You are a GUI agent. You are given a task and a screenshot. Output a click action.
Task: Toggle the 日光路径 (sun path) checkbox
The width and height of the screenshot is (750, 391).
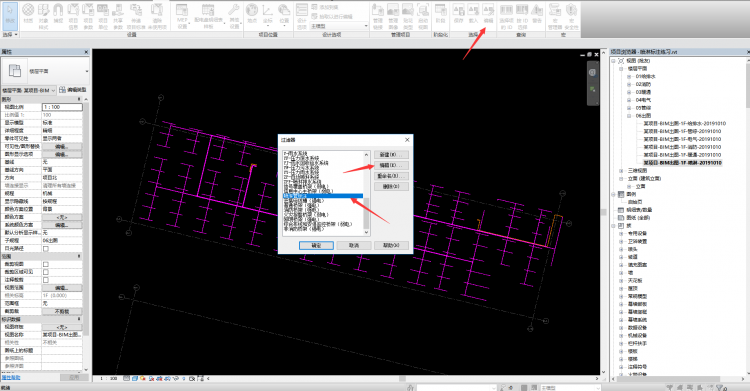[x=46, y=248]
